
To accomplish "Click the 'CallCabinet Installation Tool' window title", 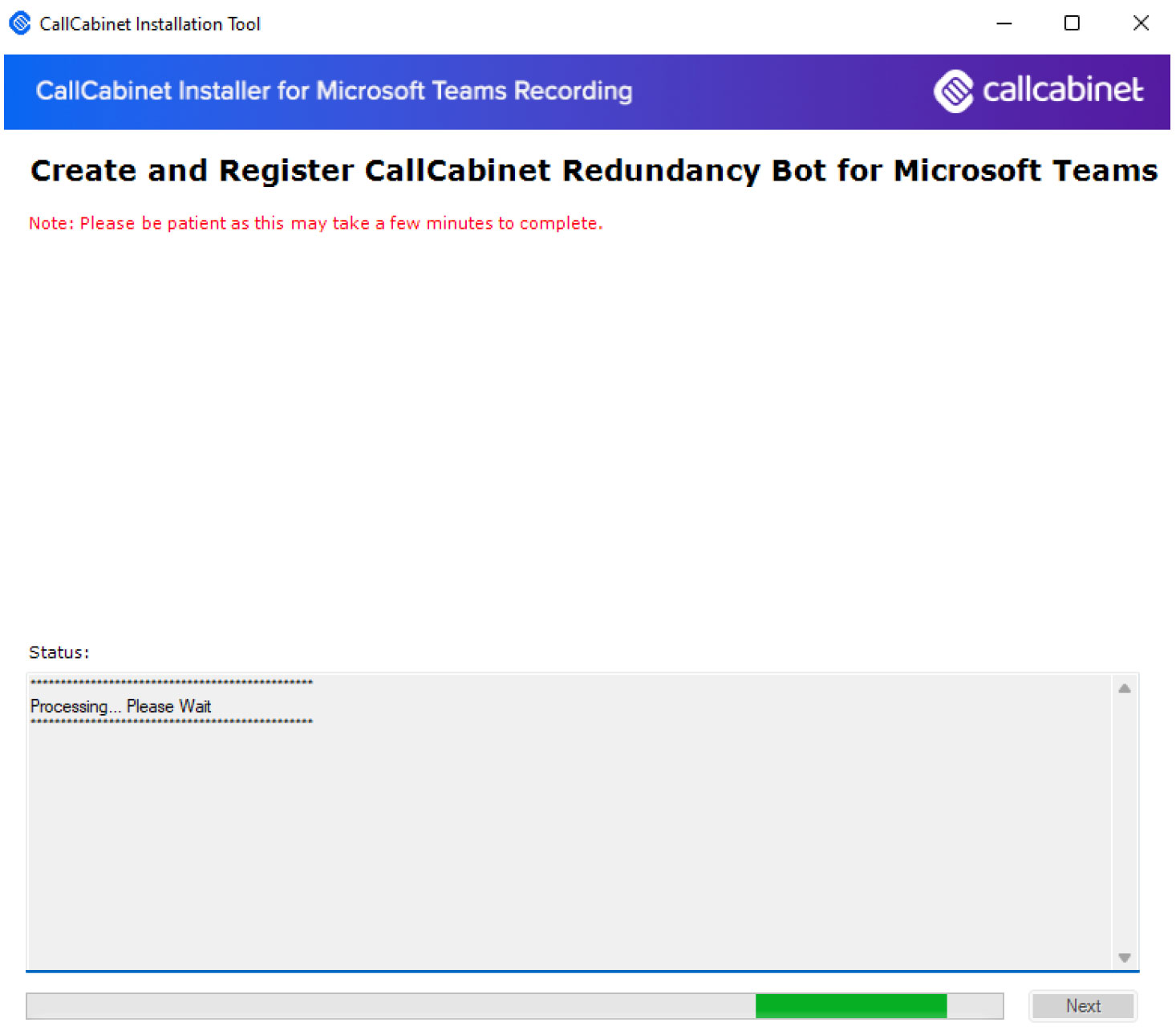I will (x=150, y=24).
